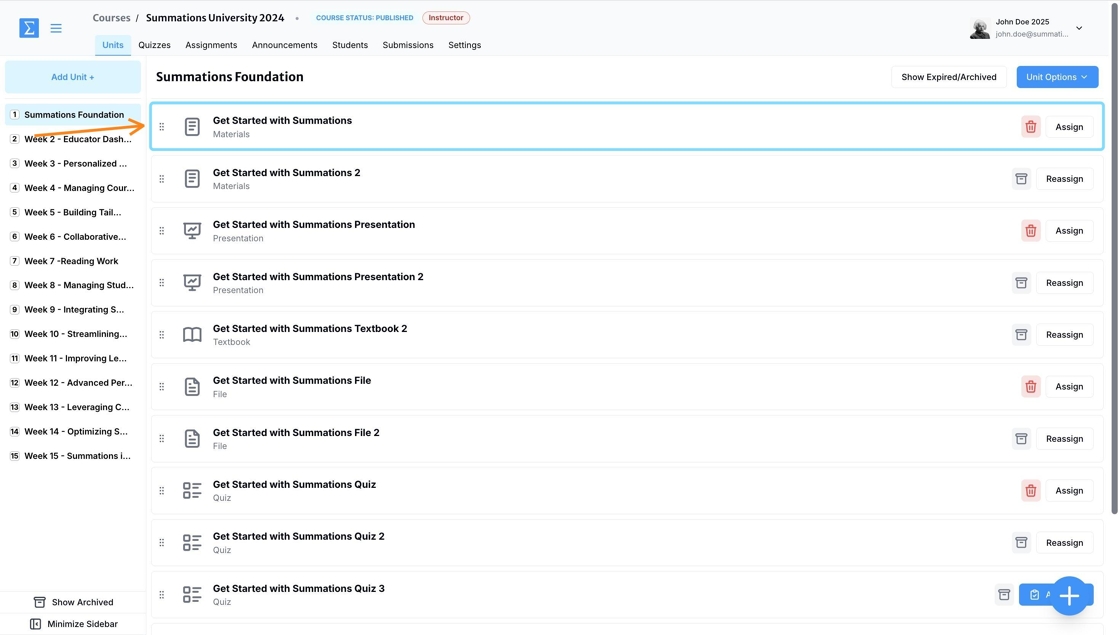Select Week 3 - Personalized unit
This screenshot has width=1120, height=635.
[x=73, y=164]
